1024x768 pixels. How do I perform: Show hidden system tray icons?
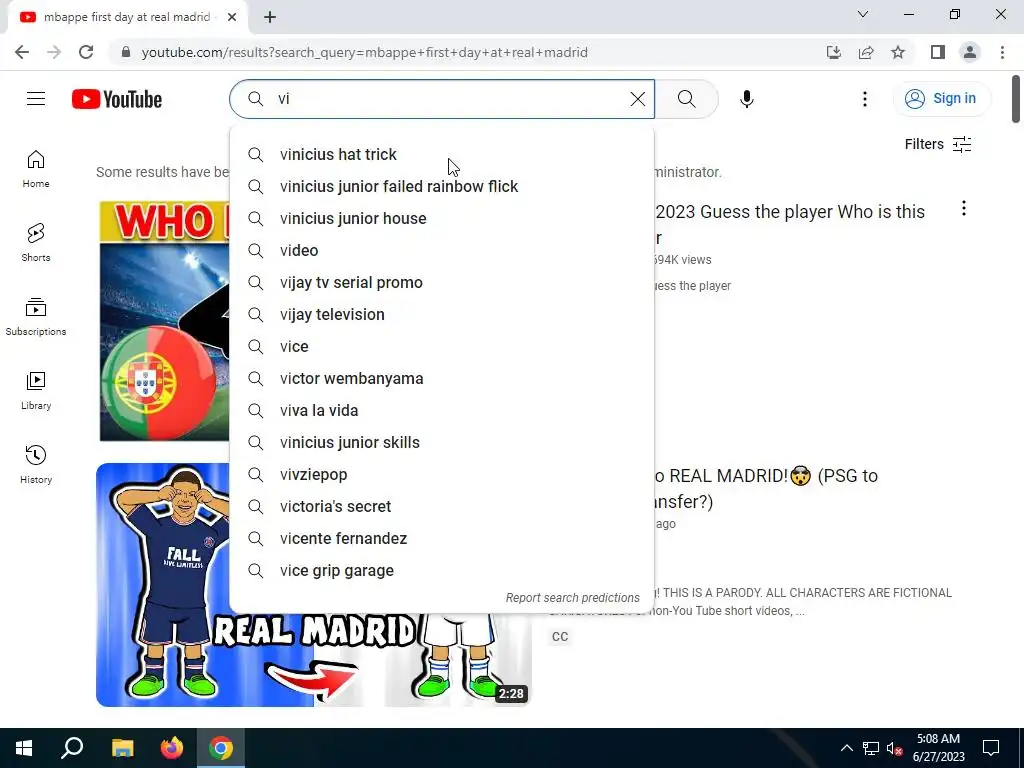846,748
